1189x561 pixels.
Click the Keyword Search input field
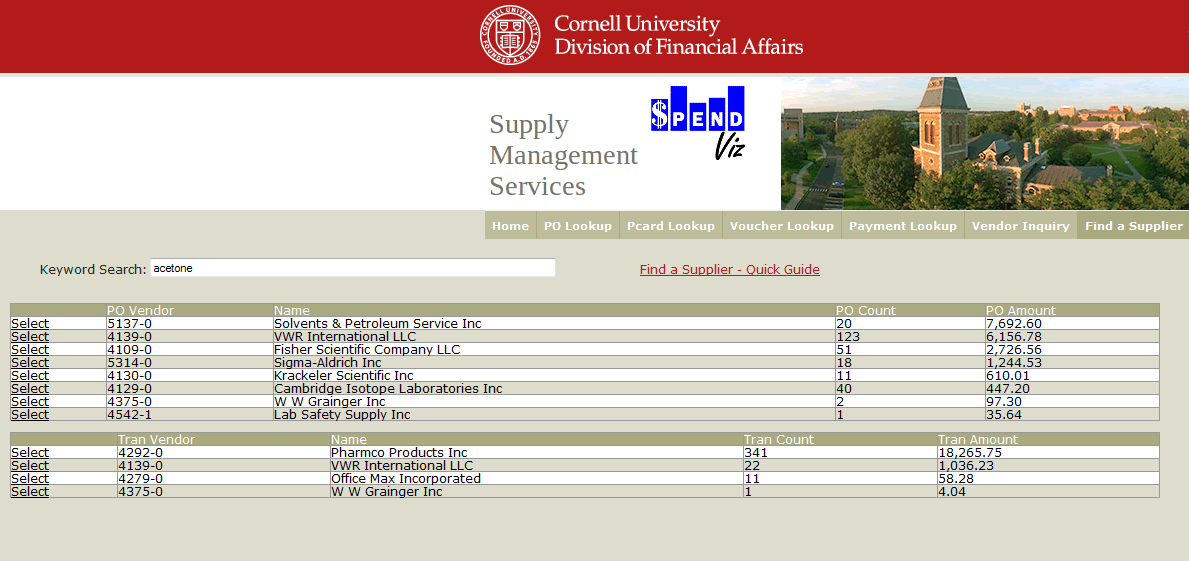click(x=353, y=268)
